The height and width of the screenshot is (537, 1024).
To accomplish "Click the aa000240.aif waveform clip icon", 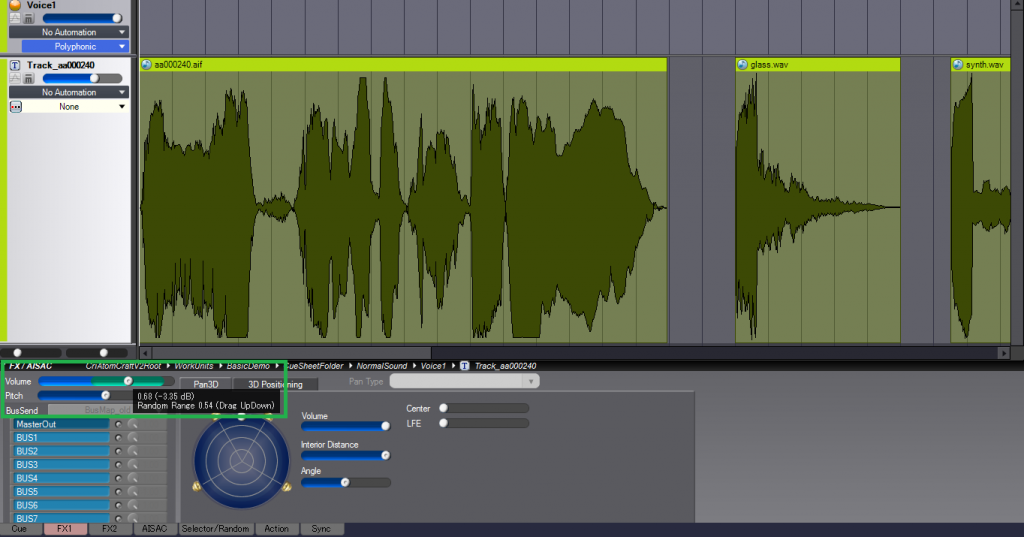I will coord(146,65).
